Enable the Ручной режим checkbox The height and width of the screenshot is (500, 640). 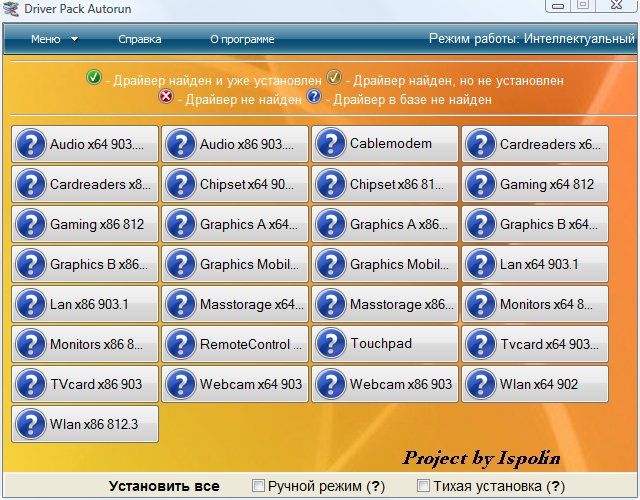(x=258, y=486)
